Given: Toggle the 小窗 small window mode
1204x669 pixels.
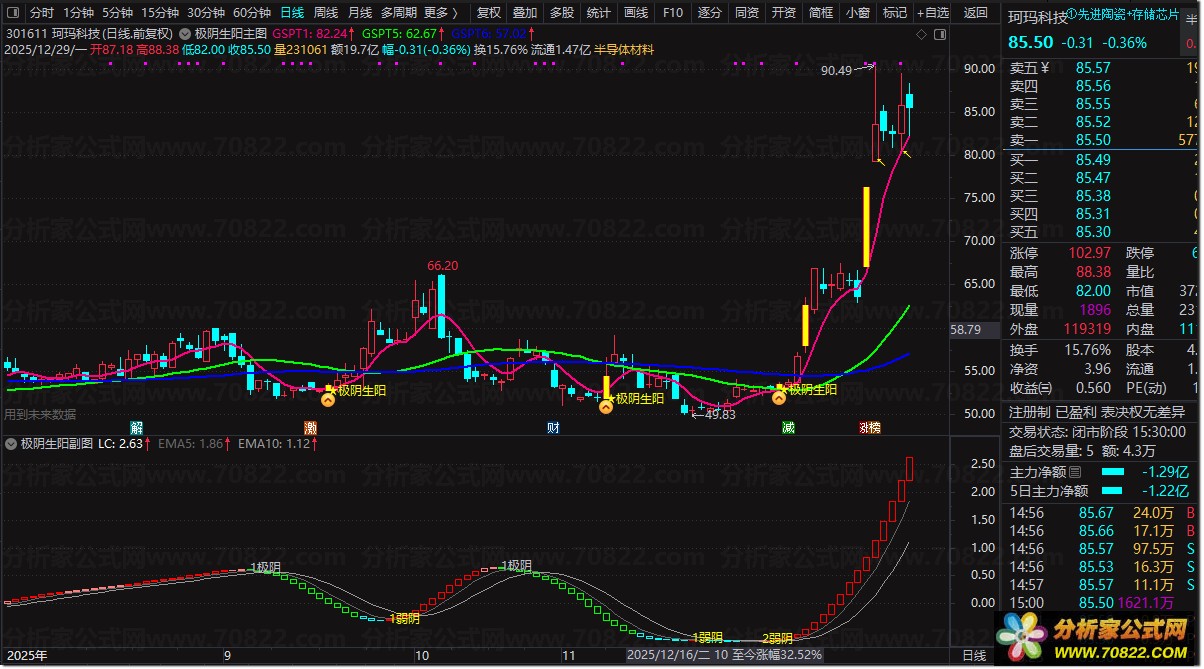Looking at the screenshot, I should point(858,13).
